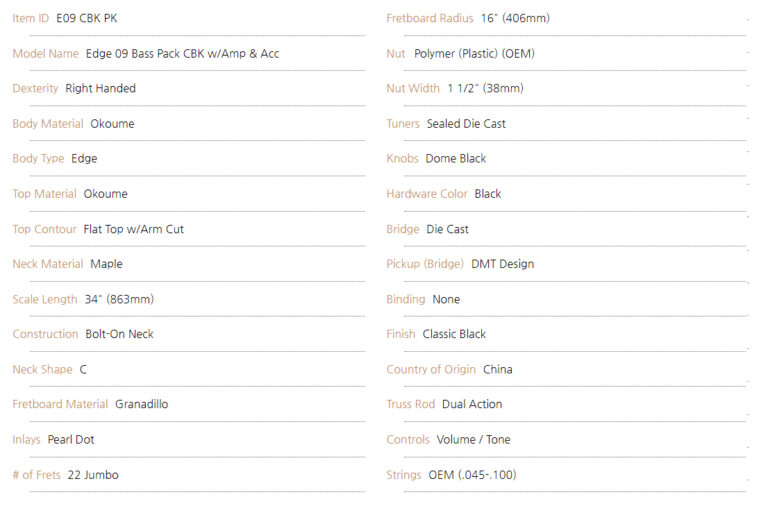Click the Tuners Sealed Die Cast value
Screen dimensions: 768x506
(x=466, y=124)
